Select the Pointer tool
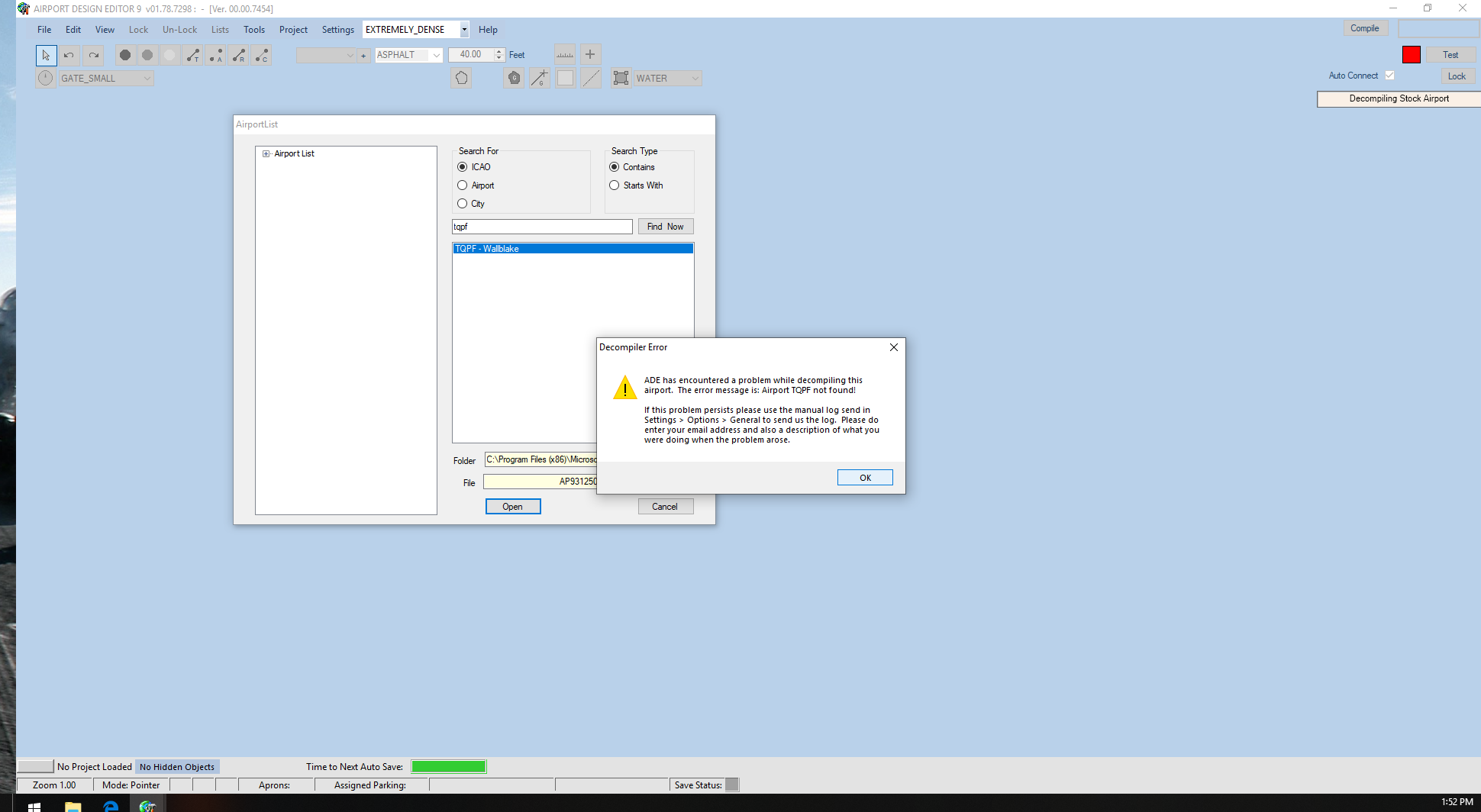 [x=46, y=55]
